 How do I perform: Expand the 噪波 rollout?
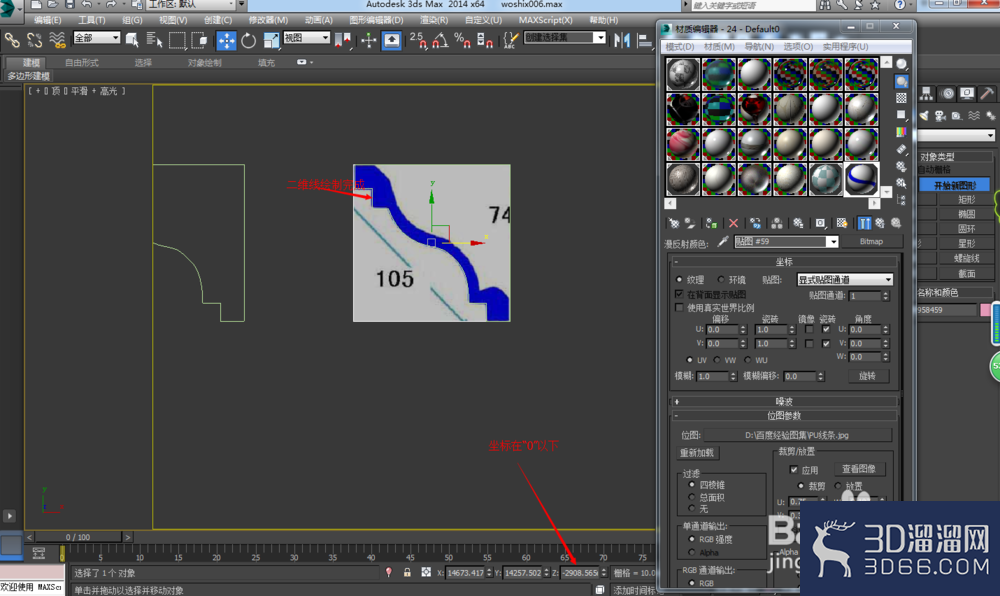pos(784,402)
